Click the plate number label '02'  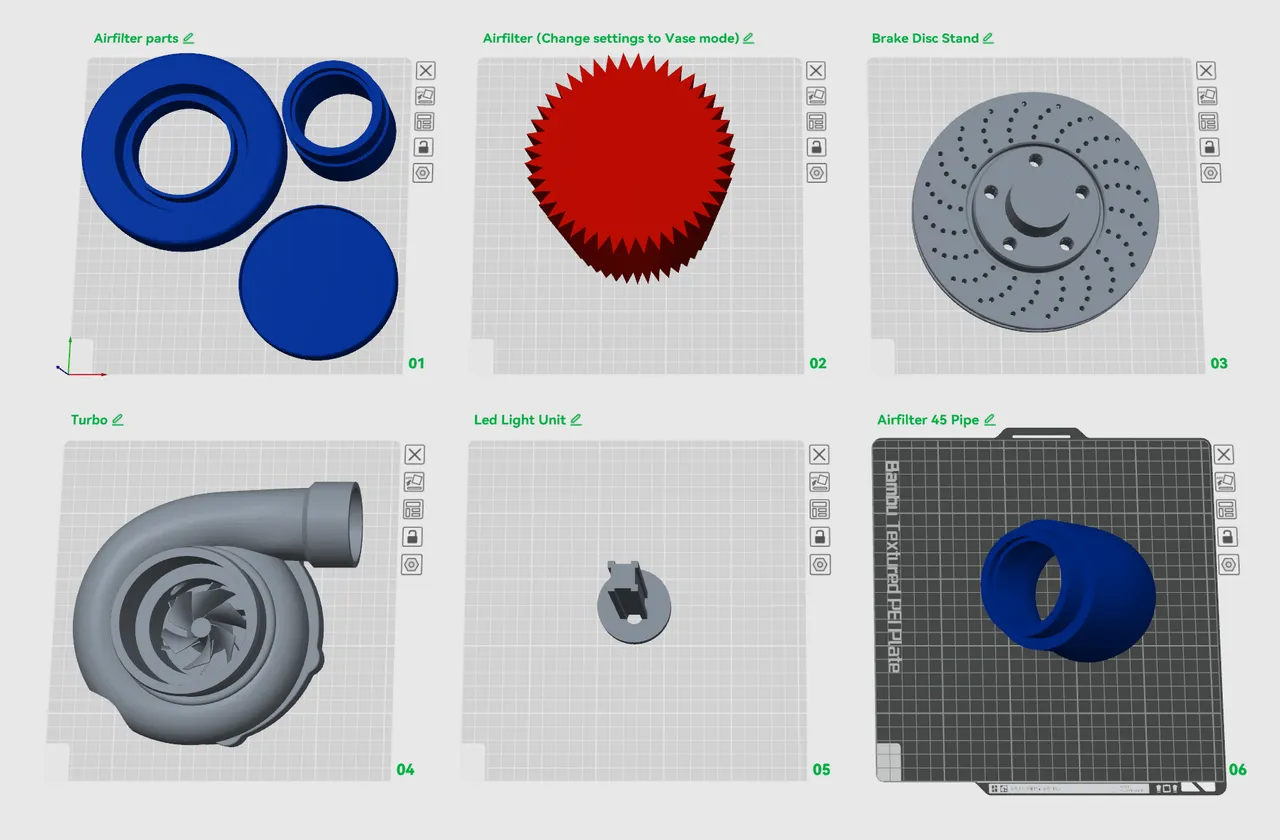point(818,363)
